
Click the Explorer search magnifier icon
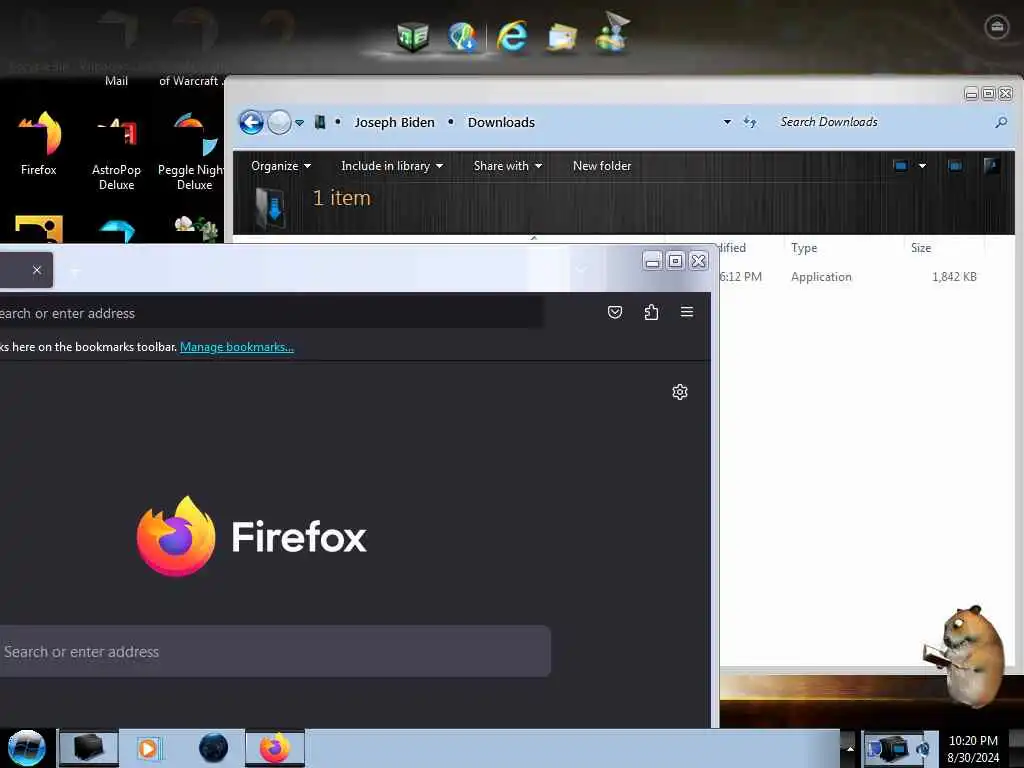coord(1000,122)
